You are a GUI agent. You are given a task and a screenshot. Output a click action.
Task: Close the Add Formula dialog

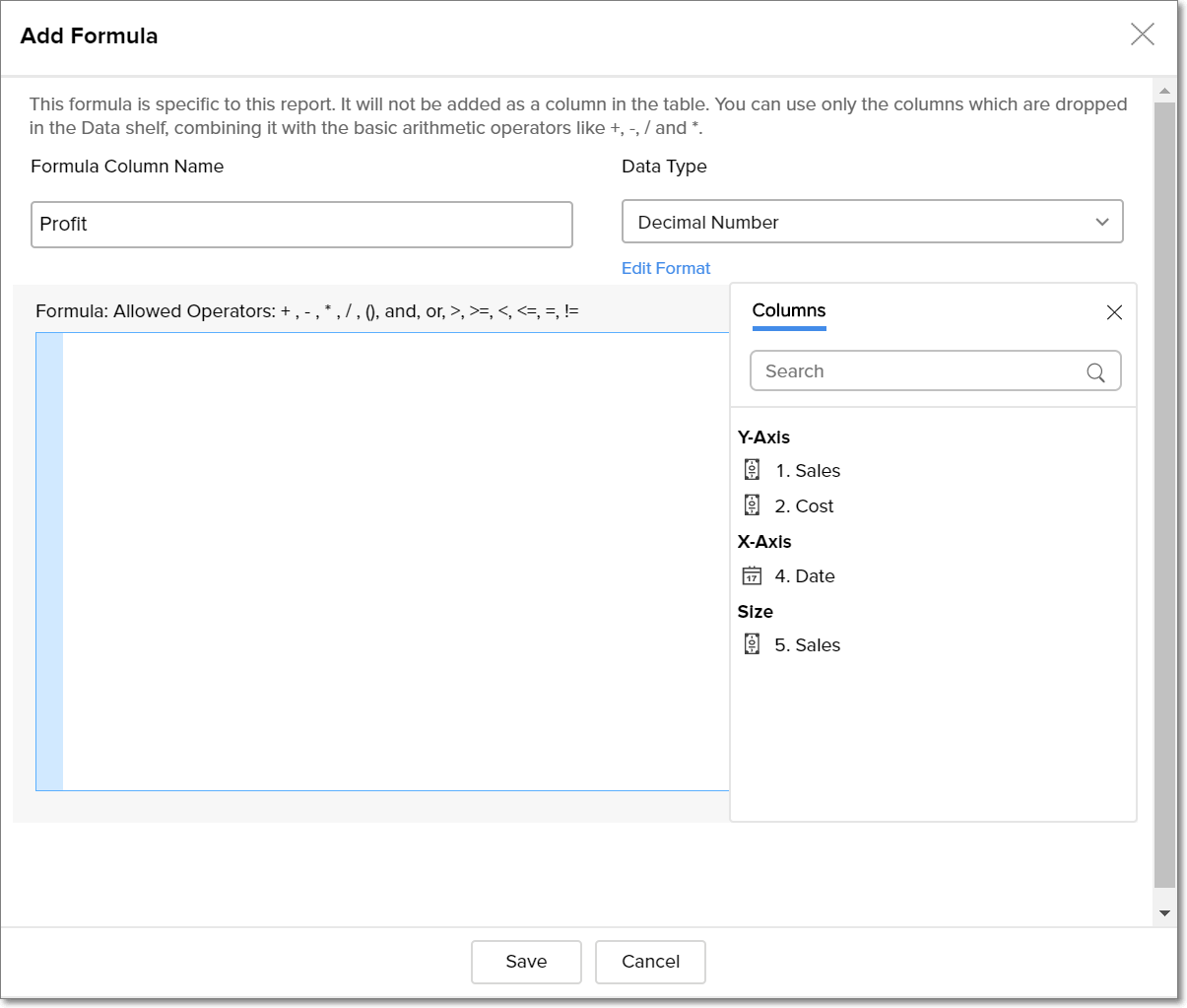1142,34
